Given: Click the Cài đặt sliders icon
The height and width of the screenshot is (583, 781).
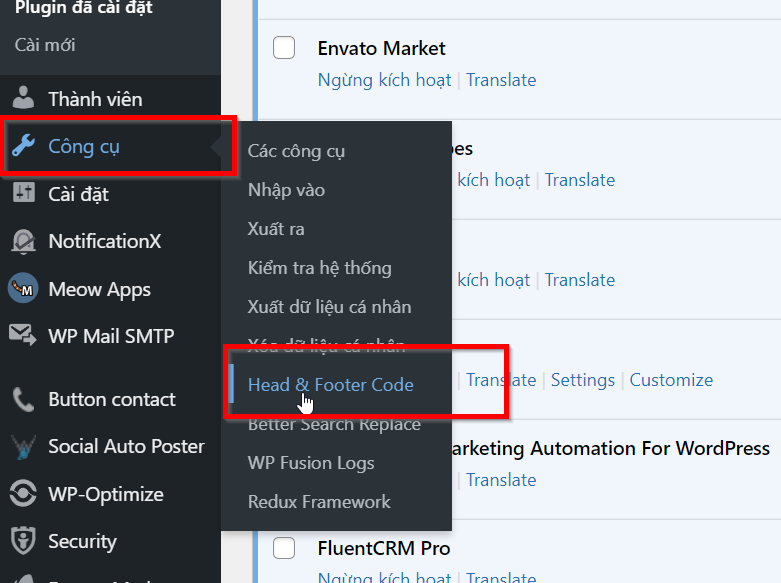Looking at the screenshot, I should (x=23, y=193).
